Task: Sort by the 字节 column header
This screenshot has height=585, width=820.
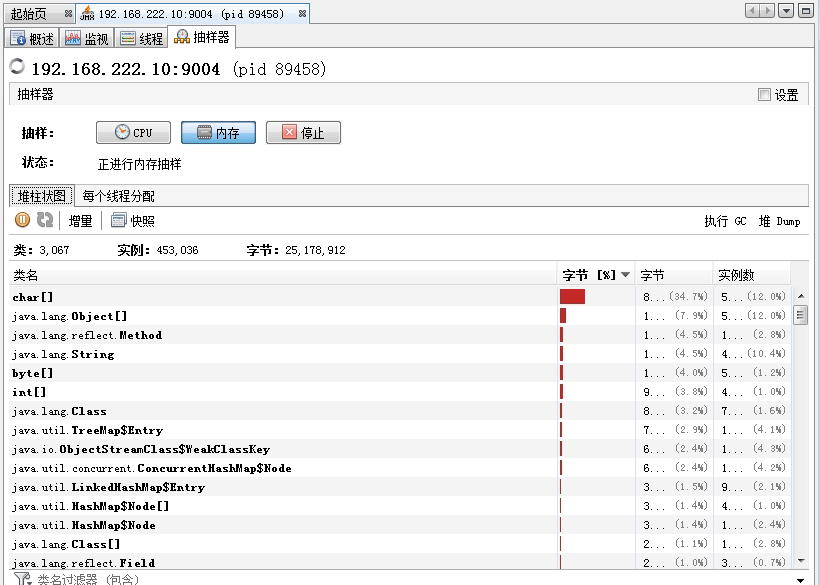Action: (x=674, y=274)
